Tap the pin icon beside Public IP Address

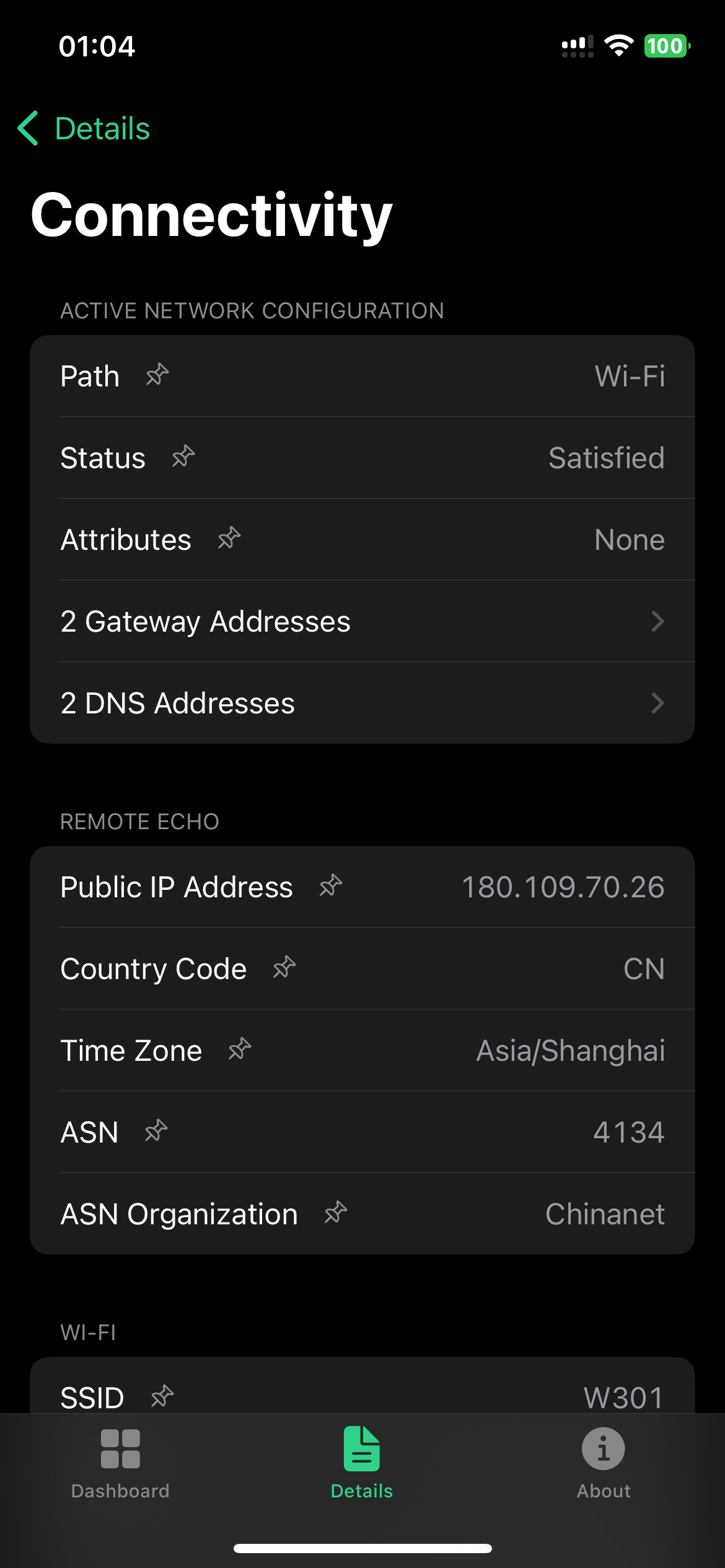(331, 886)
